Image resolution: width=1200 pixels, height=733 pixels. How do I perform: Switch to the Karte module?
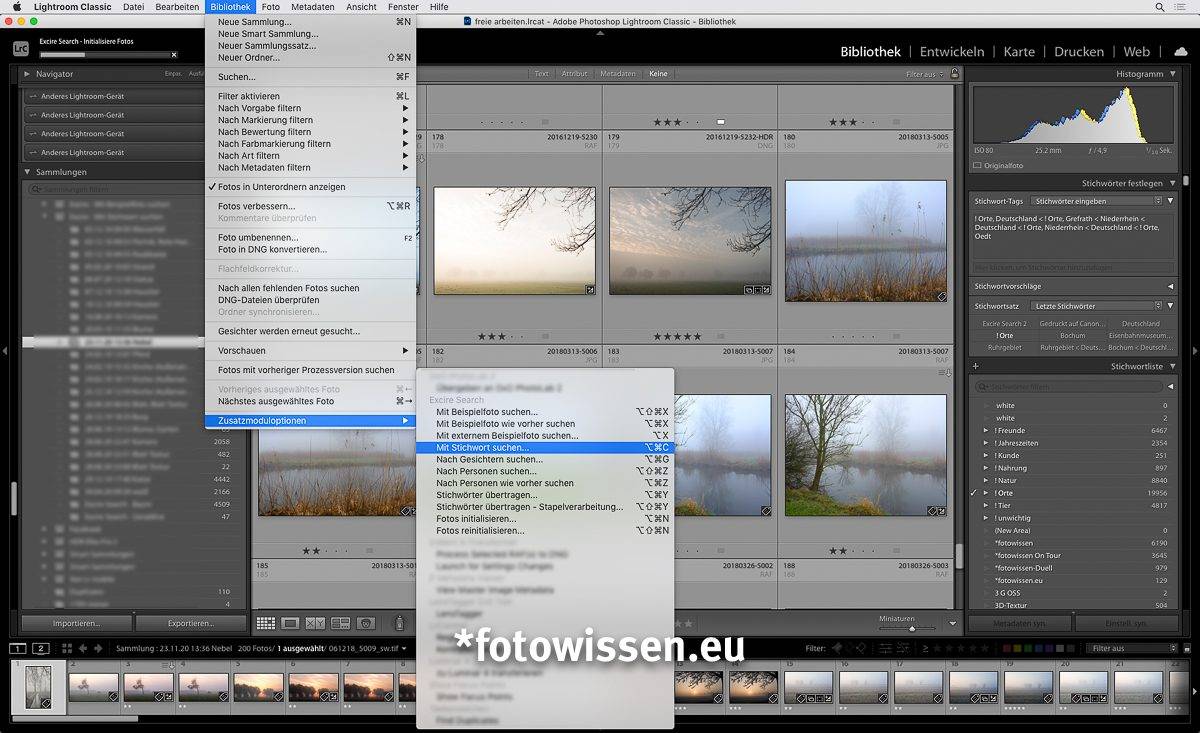tap(1019, 52)
